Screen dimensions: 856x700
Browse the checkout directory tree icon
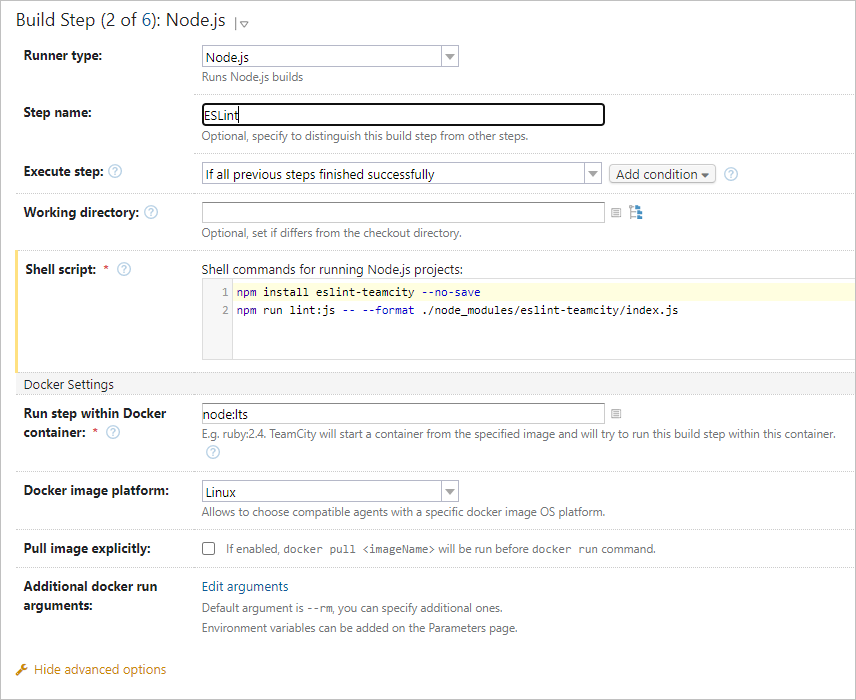click(636, 212)
